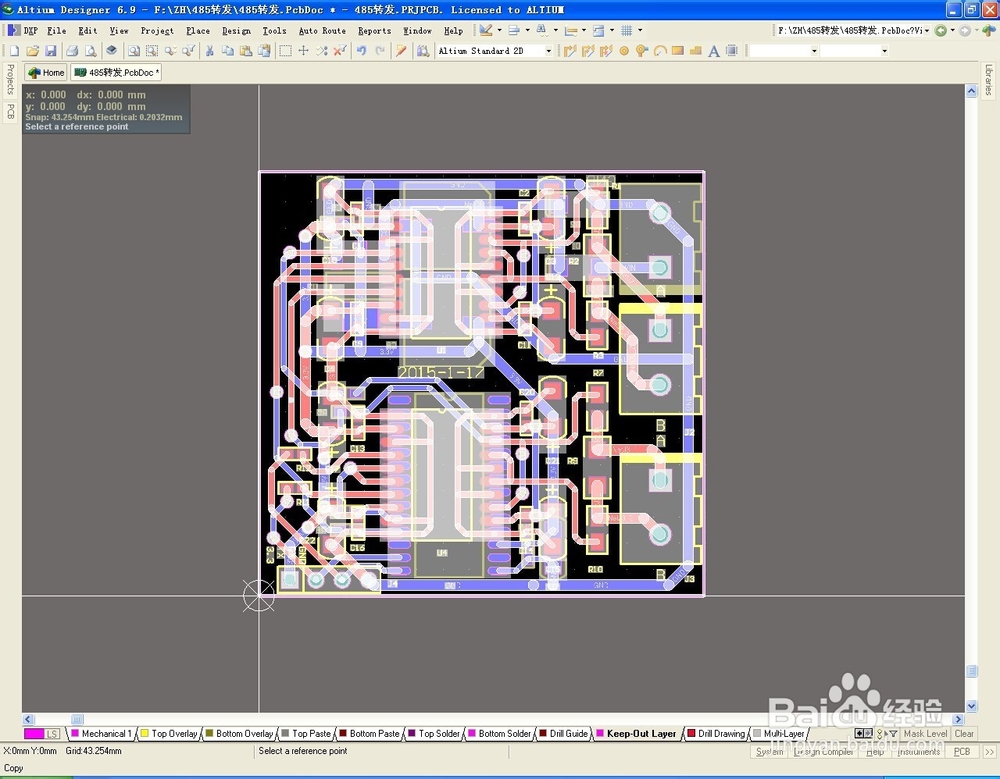Switch to Top Overlay layer
Screen dimensions: 1000x779
(168, 734)
